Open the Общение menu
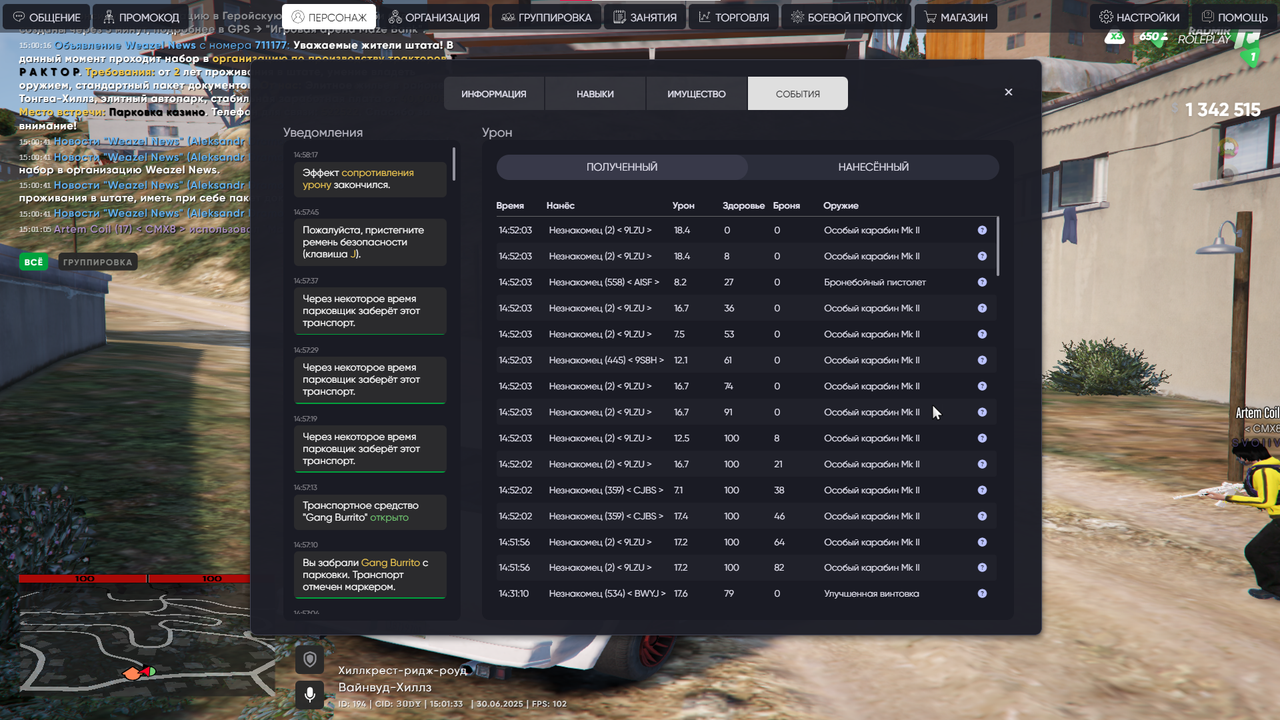 [x=46, y=17]
